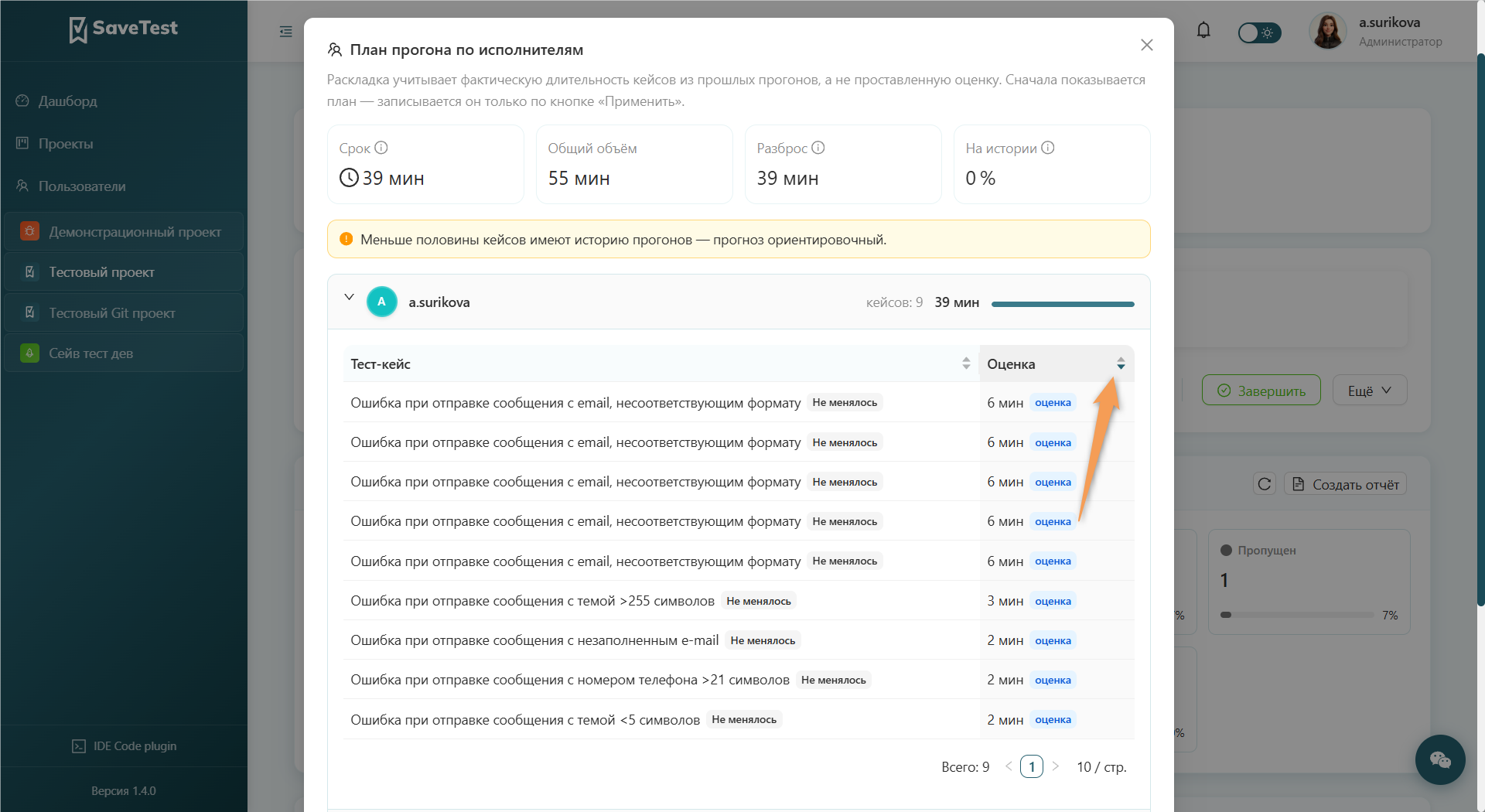Viewport: 1485px width, 812px height.
Task: Open the chat support bubble
Action: pos(1440,759)
